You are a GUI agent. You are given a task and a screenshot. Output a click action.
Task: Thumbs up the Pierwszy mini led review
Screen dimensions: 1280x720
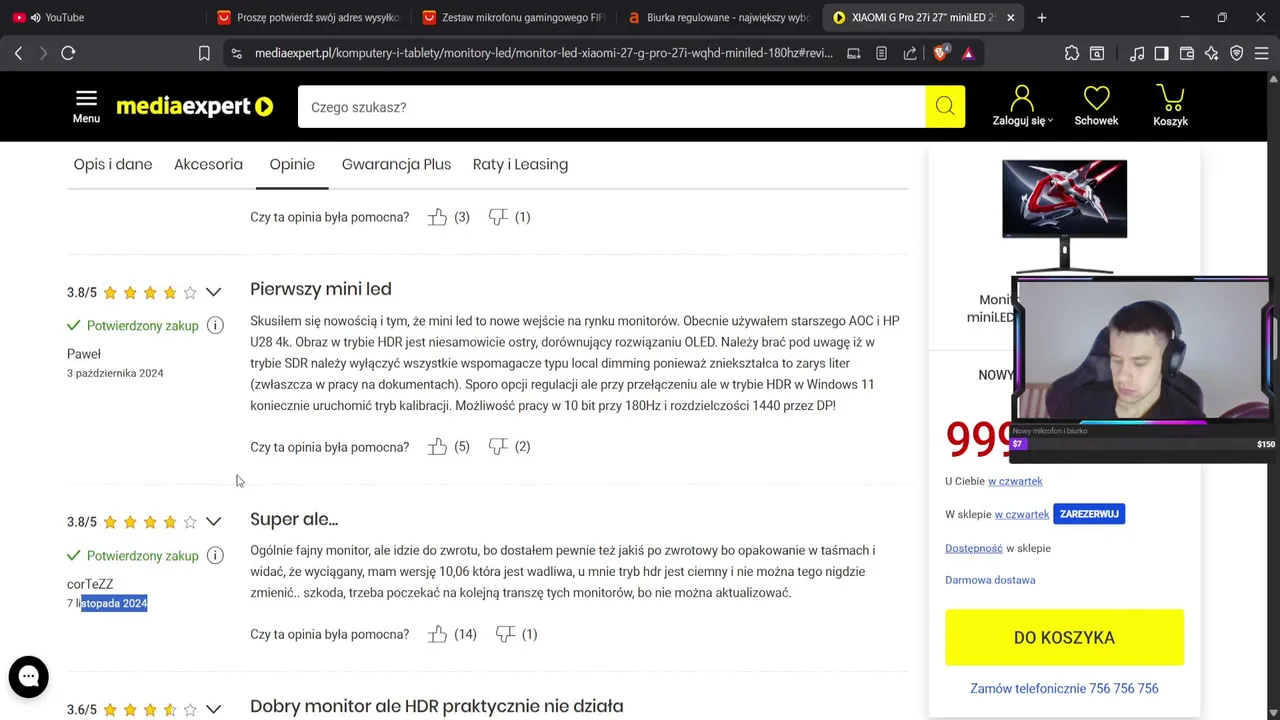click(x=437, y=446)
